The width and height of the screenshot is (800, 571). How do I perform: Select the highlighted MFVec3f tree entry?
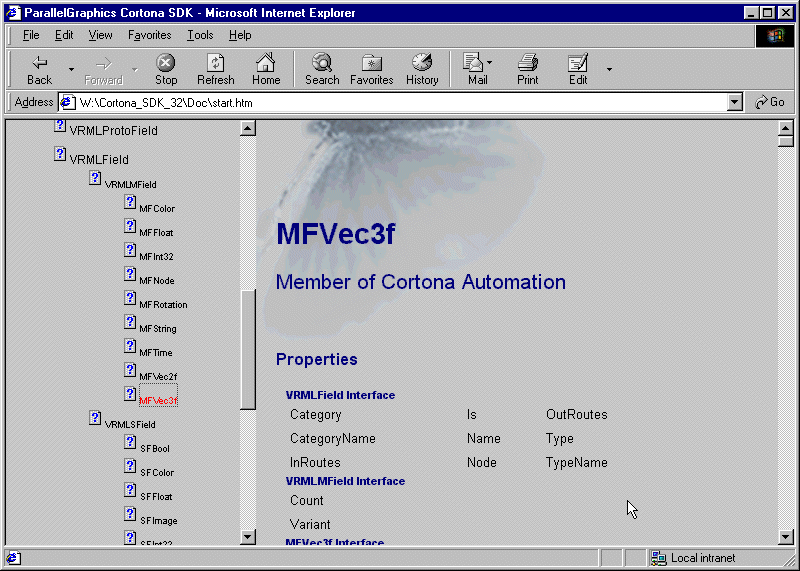click(x=158, y=401)
